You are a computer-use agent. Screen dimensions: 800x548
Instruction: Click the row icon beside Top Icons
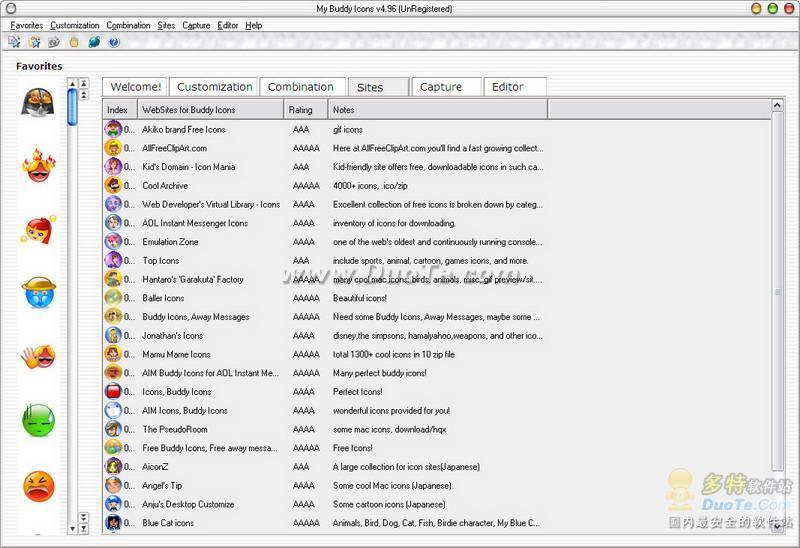click(113, 260)
